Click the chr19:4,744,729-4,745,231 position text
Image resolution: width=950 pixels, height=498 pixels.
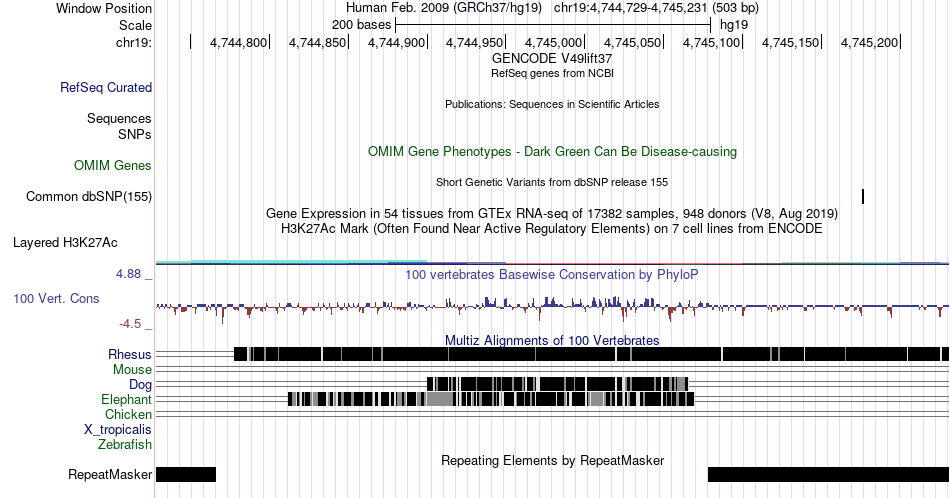656,8
